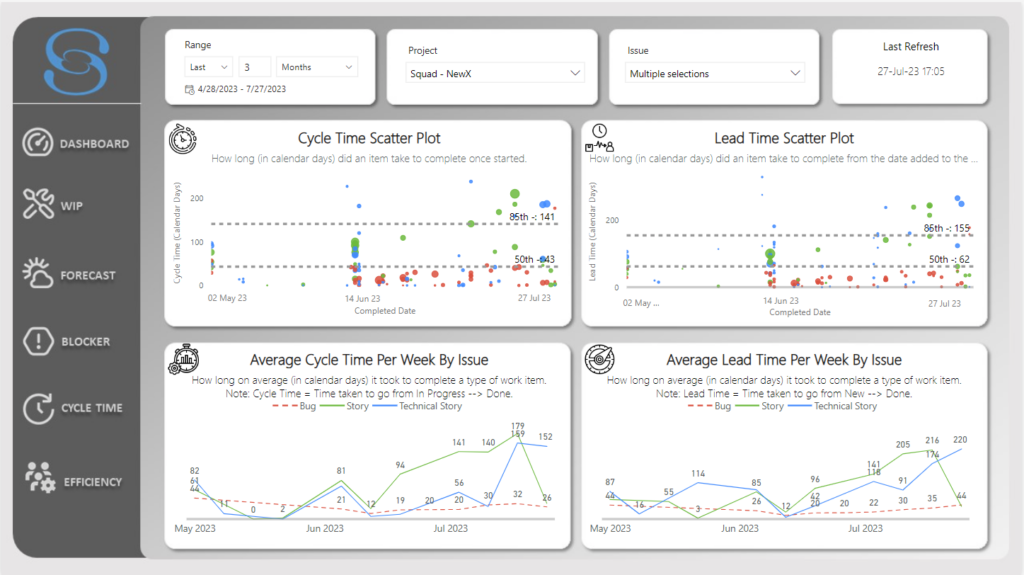Click the target icon beside Average Lead Time
The height and width of the screenshot is (575, 1024).
pos(600,359)
